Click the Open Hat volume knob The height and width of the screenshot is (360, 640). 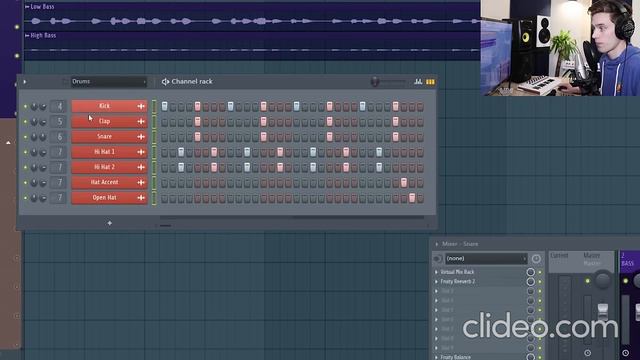pos(43,198)
